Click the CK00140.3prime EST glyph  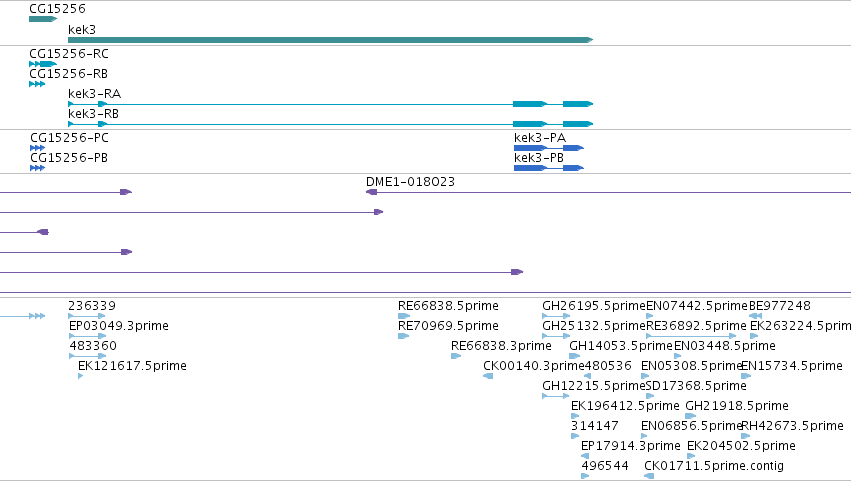point(488,376)
